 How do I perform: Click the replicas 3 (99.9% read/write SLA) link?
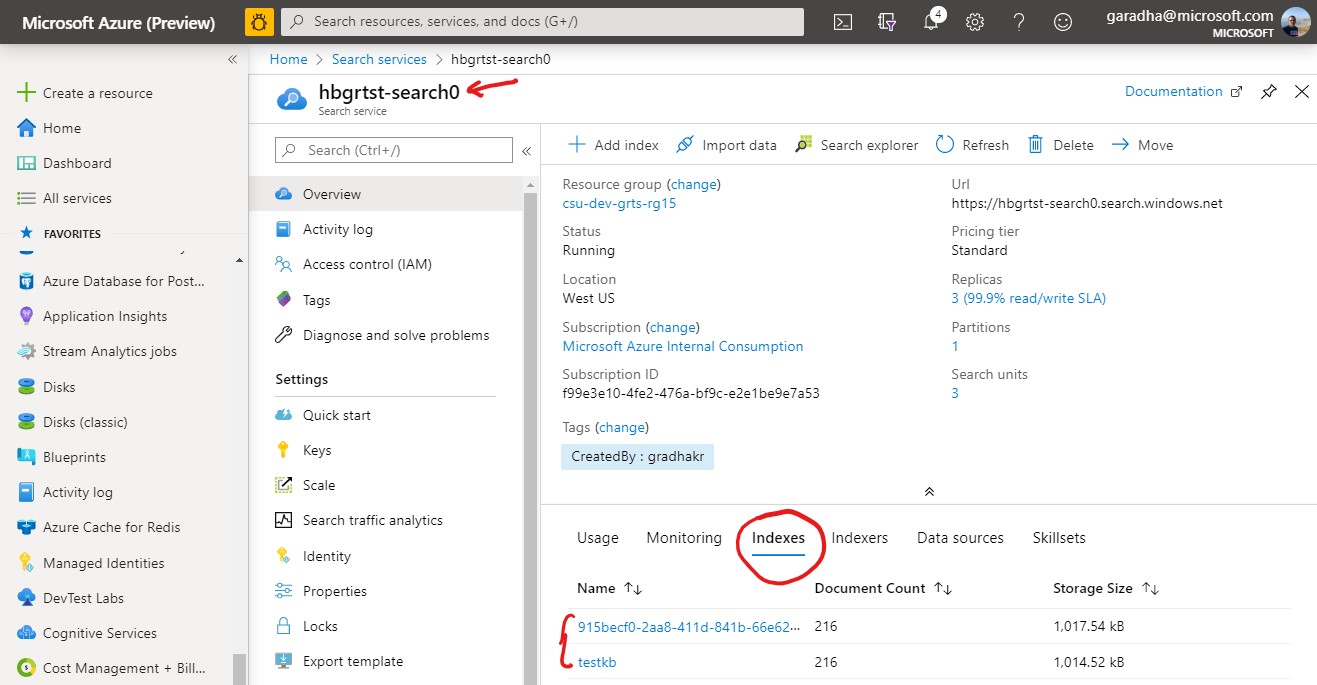(x=1029, y=298)
